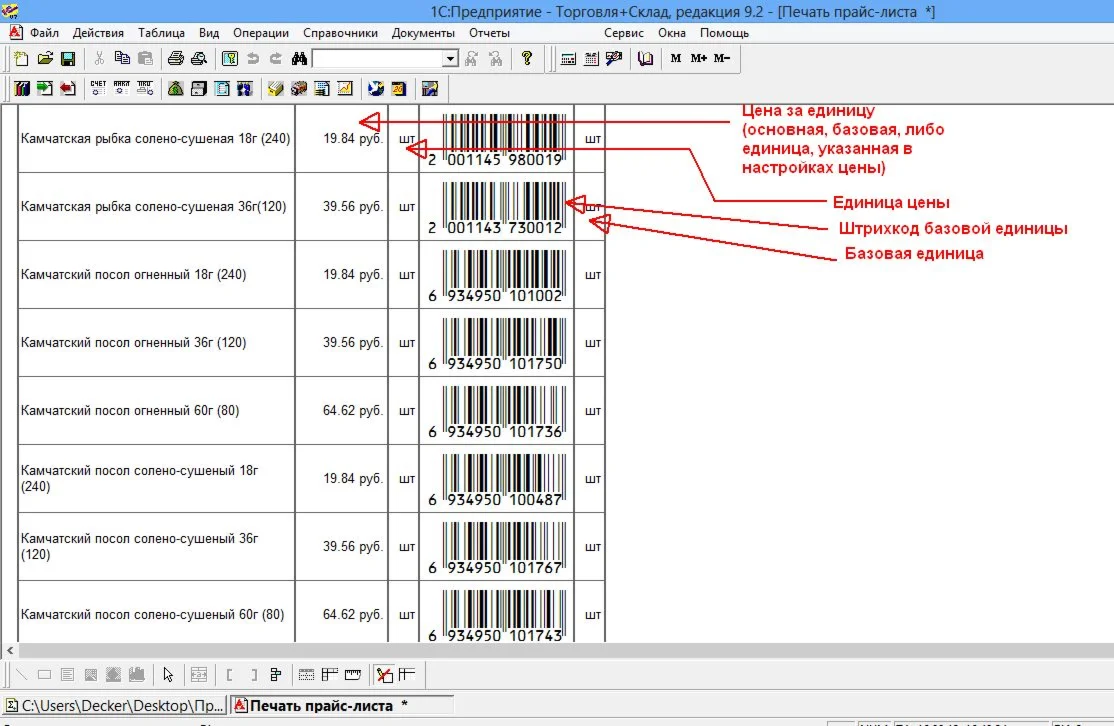
Task: Open file with the folder icon
Action: (x=45, y=59)
